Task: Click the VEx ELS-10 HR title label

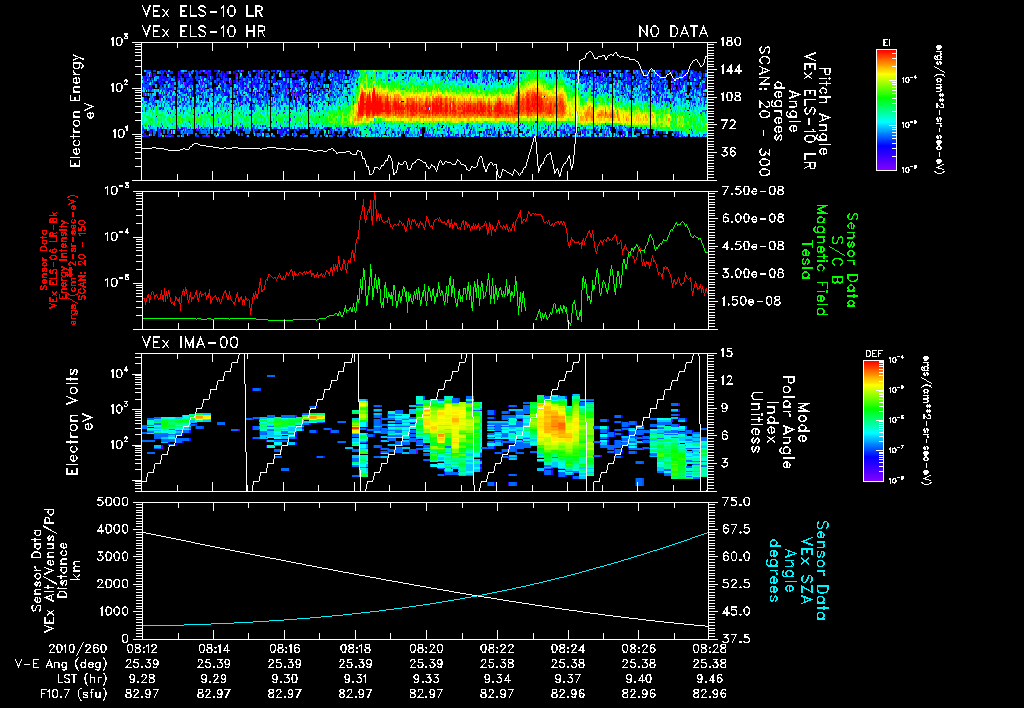Action: point(204,31)
